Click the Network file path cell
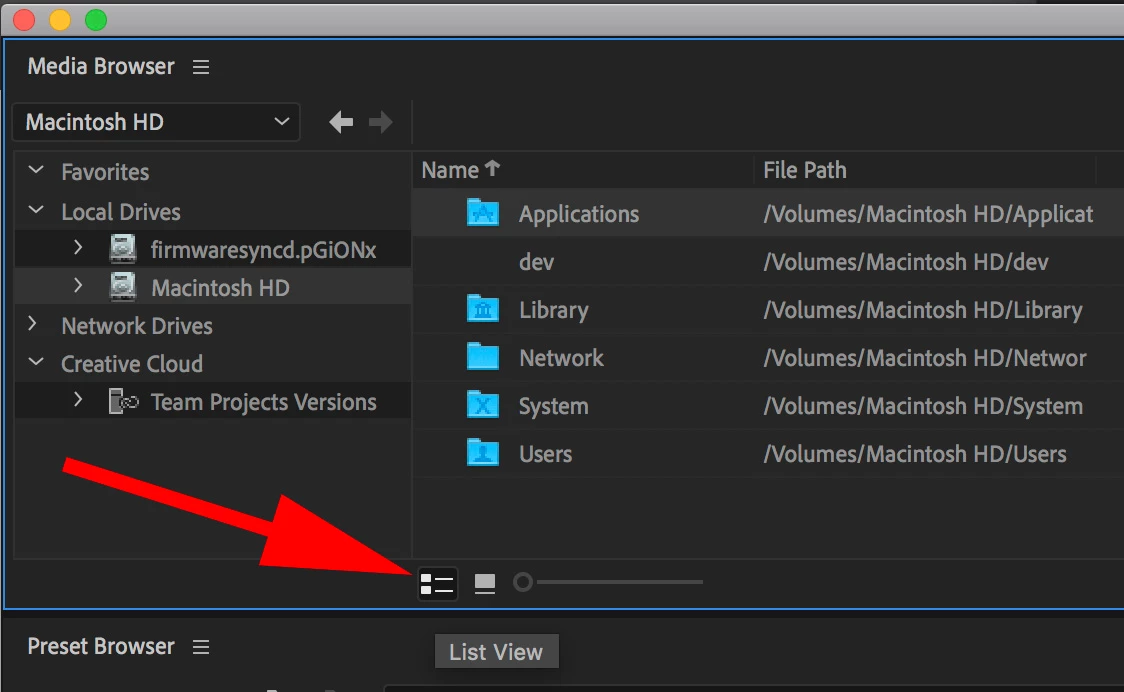1124x692 pixels. pyautogui.click(x=925, y=359)
